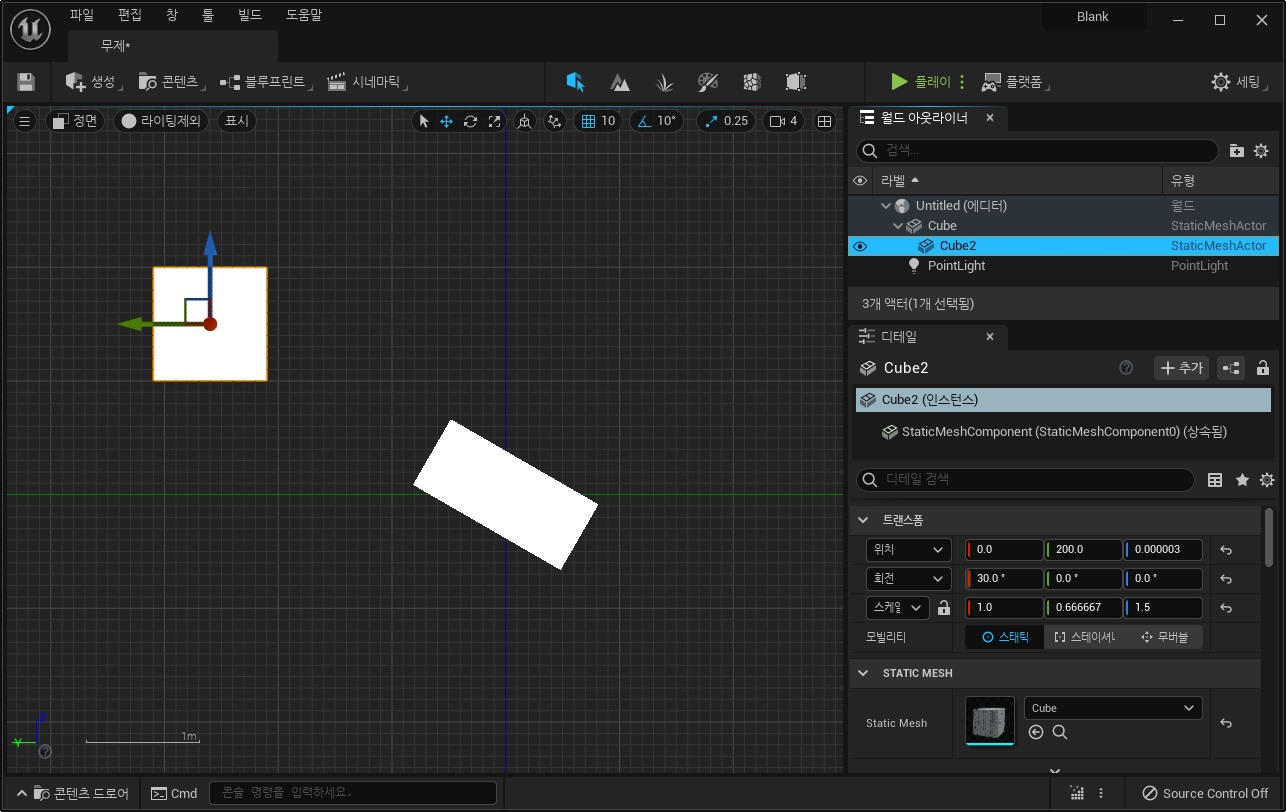Open viewport options hamburger menu

tap(25, 121)
